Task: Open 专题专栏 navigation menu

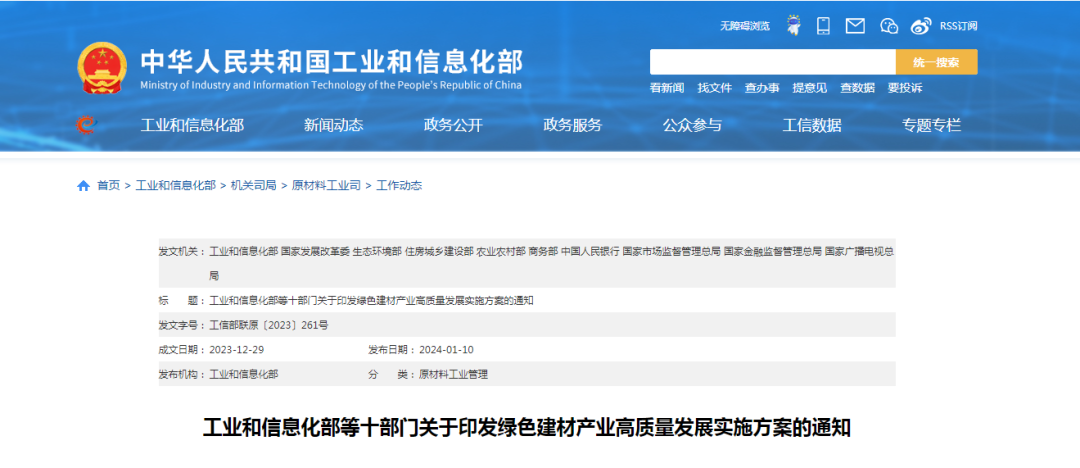Action: pyautogui.click(x=931, y=125)
